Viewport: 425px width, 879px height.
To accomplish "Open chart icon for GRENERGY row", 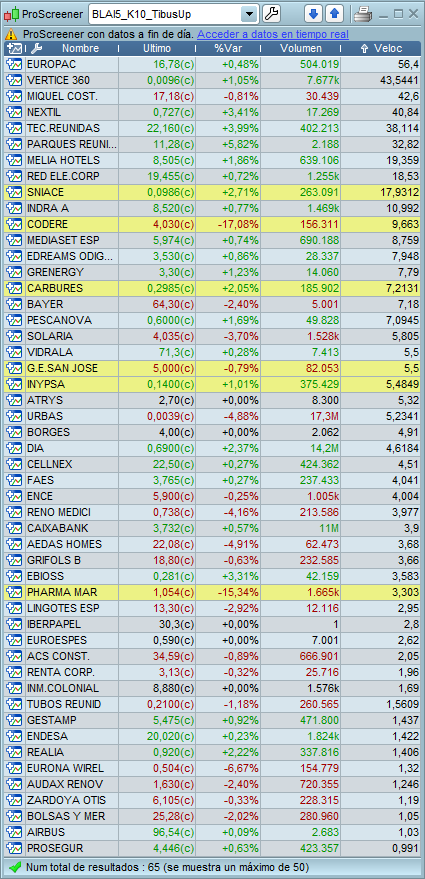I will tap(13, 272).
